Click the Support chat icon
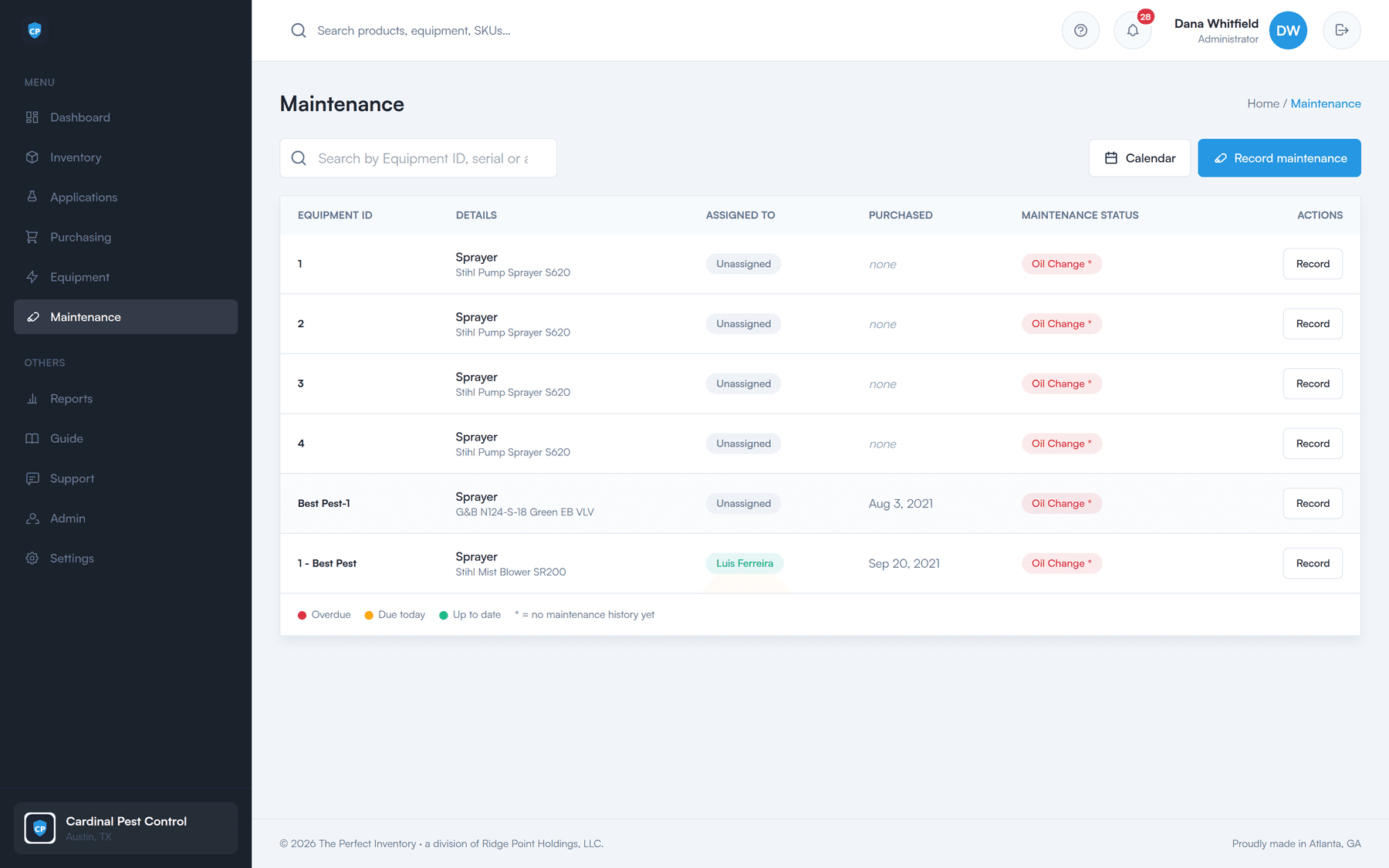This screenshot has height=868, width=1389. (x=32, y=478)
